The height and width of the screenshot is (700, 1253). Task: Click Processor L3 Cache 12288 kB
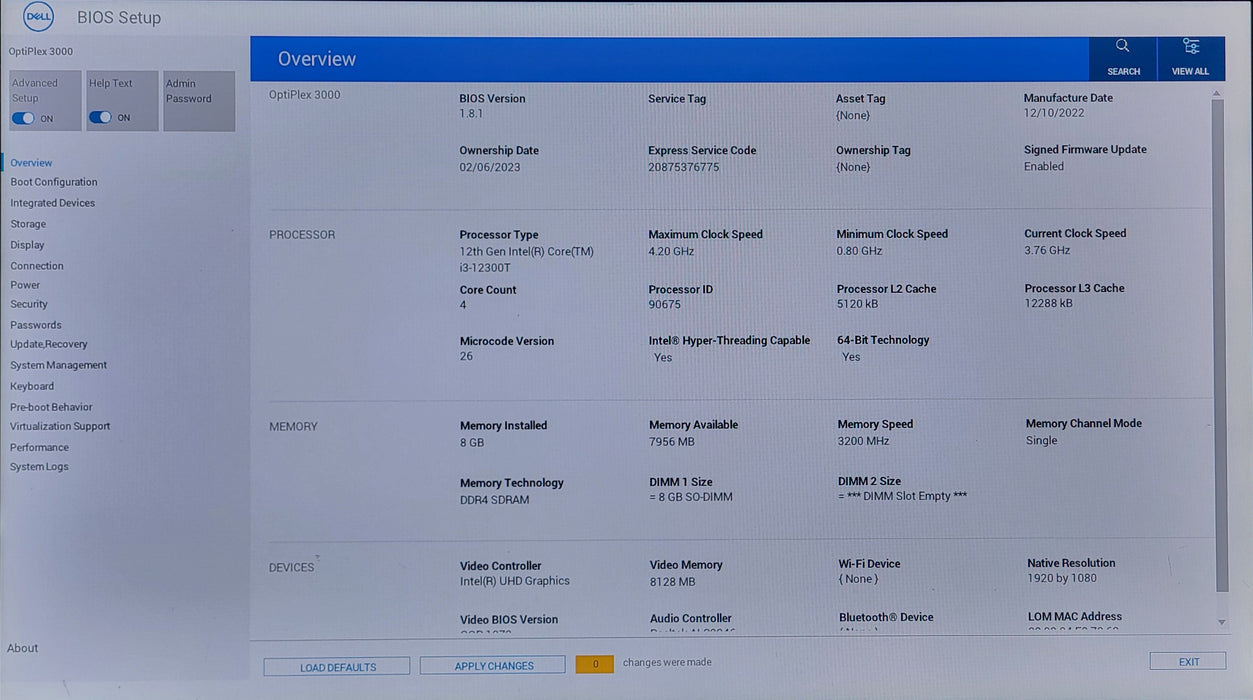(1049, 303)
